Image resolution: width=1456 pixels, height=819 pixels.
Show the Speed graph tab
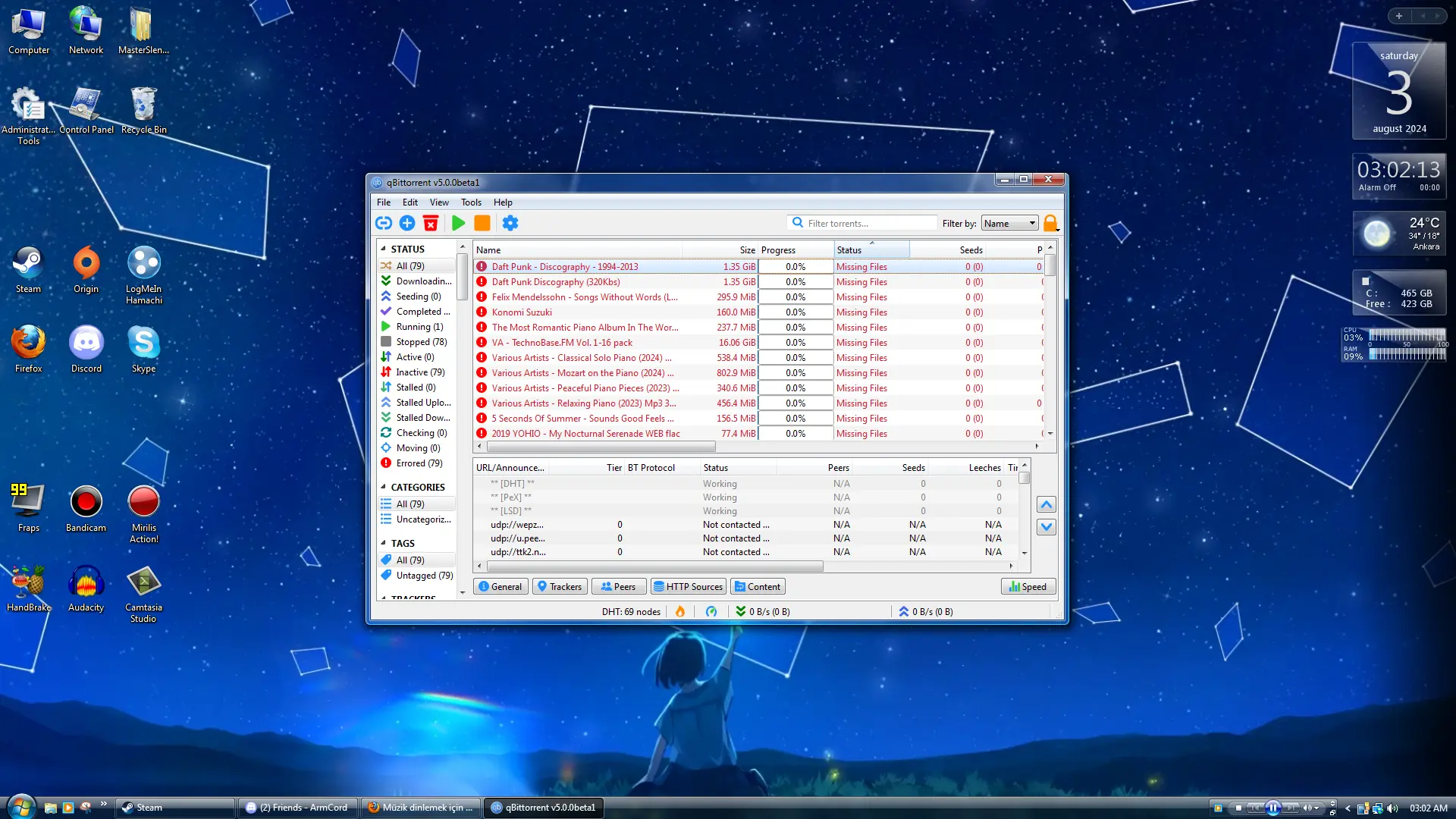(1028, 586)
